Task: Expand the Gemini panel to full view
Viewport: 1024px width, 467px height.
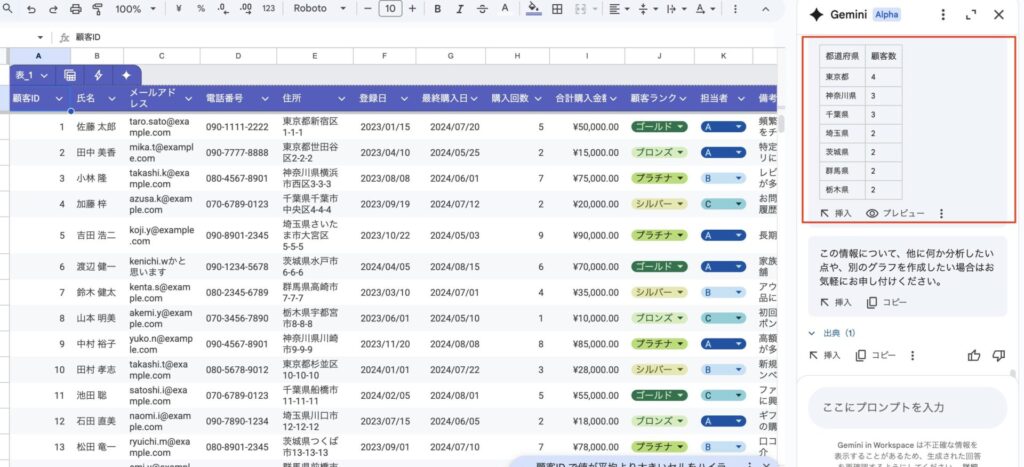Action: 971,15
